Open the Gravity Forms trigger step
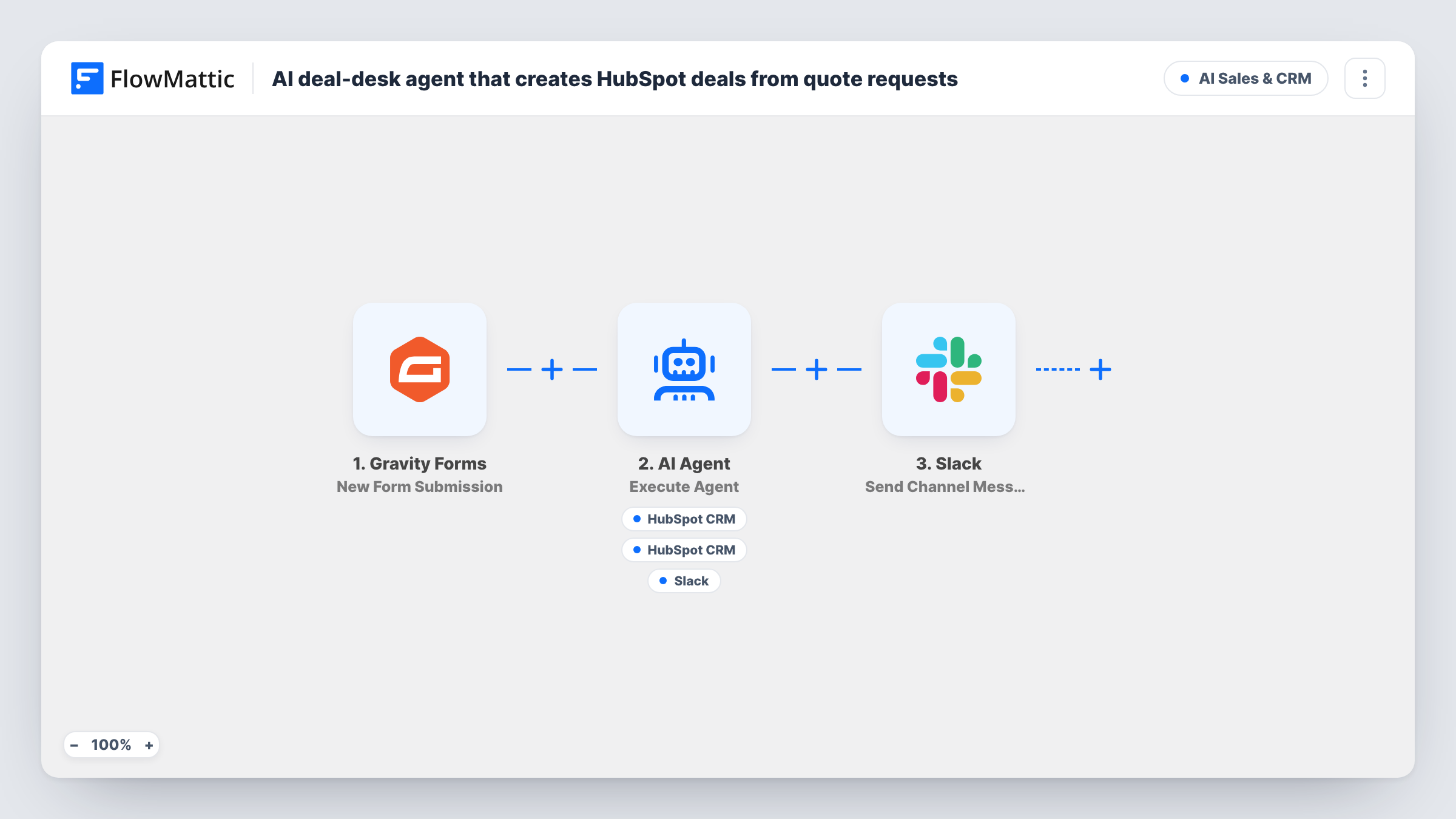Screen dimensions: 1456x819 coord(420,369)
